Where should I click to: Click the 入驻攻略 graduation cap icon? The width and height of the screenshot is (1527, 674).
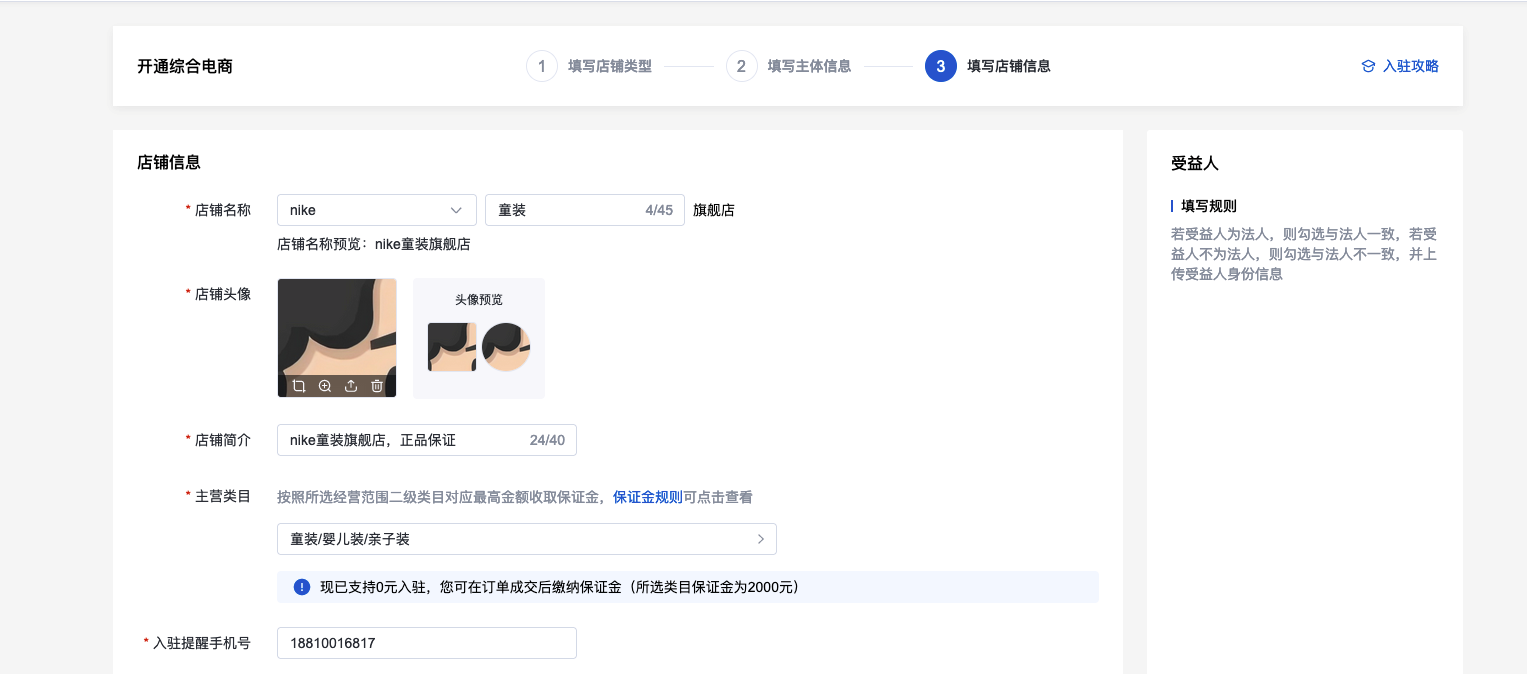pos(1368,67)
